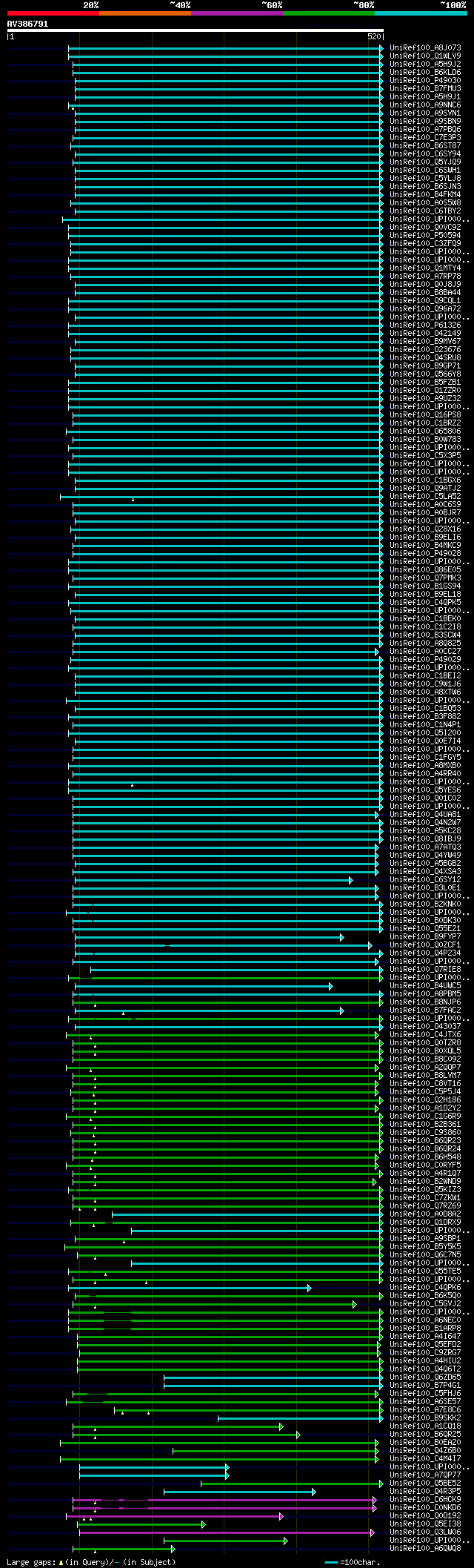Click the UniRef100_Q28X16 label

coord(425,529)
